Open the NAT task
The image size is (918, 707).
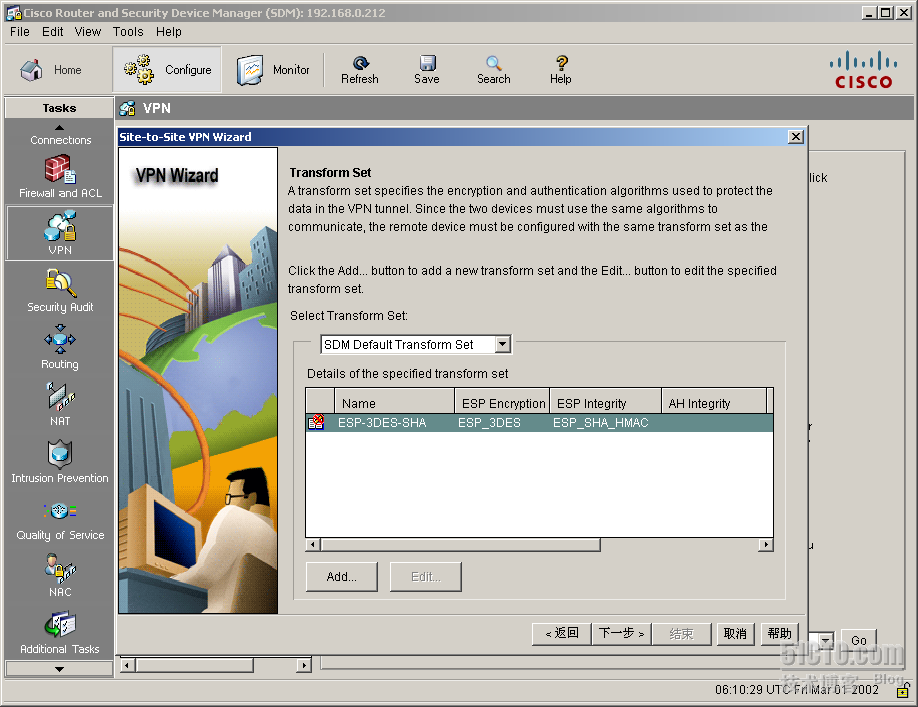(x=60, y=404)
